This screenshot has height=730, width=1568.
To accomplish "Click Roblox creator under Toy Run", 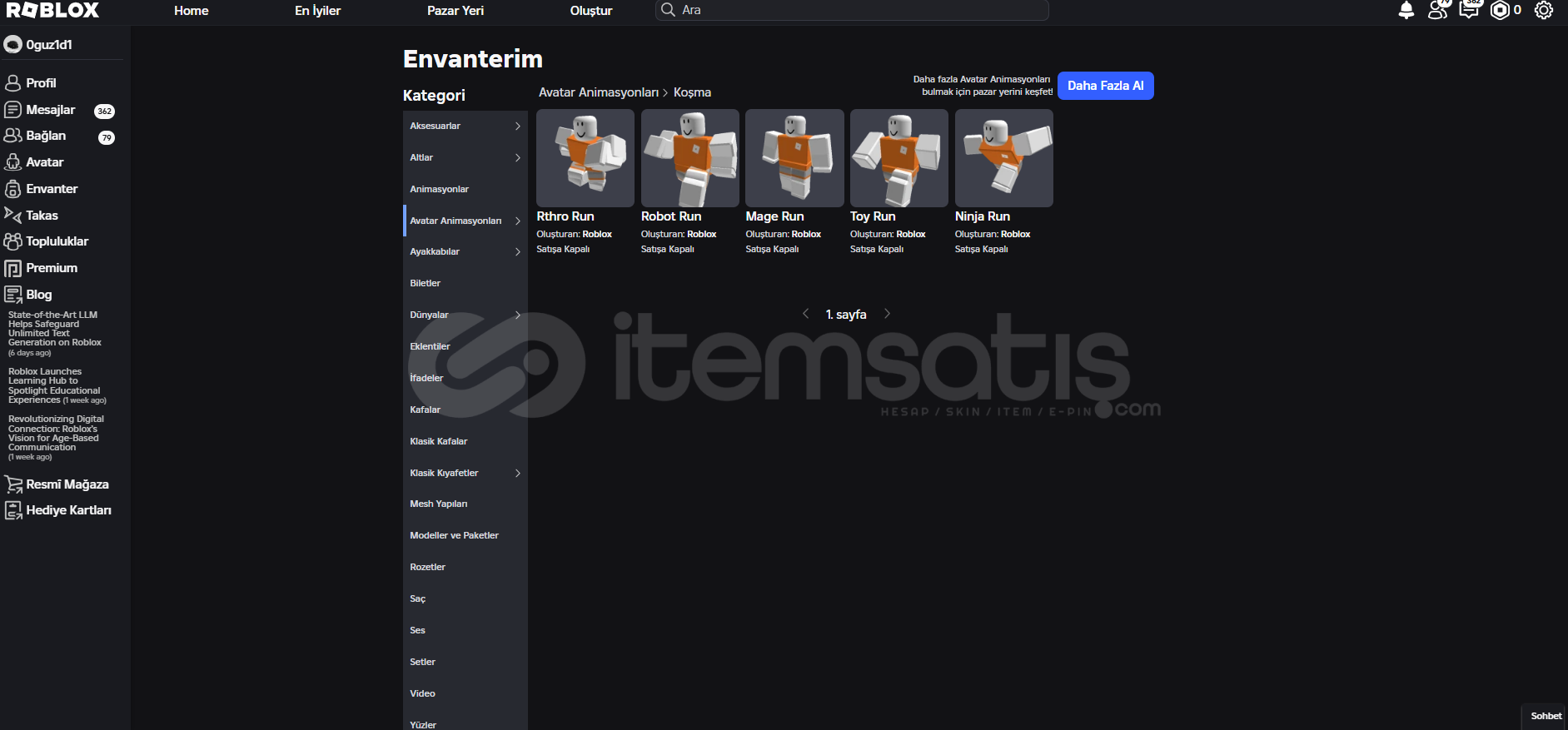I will 911,235.
